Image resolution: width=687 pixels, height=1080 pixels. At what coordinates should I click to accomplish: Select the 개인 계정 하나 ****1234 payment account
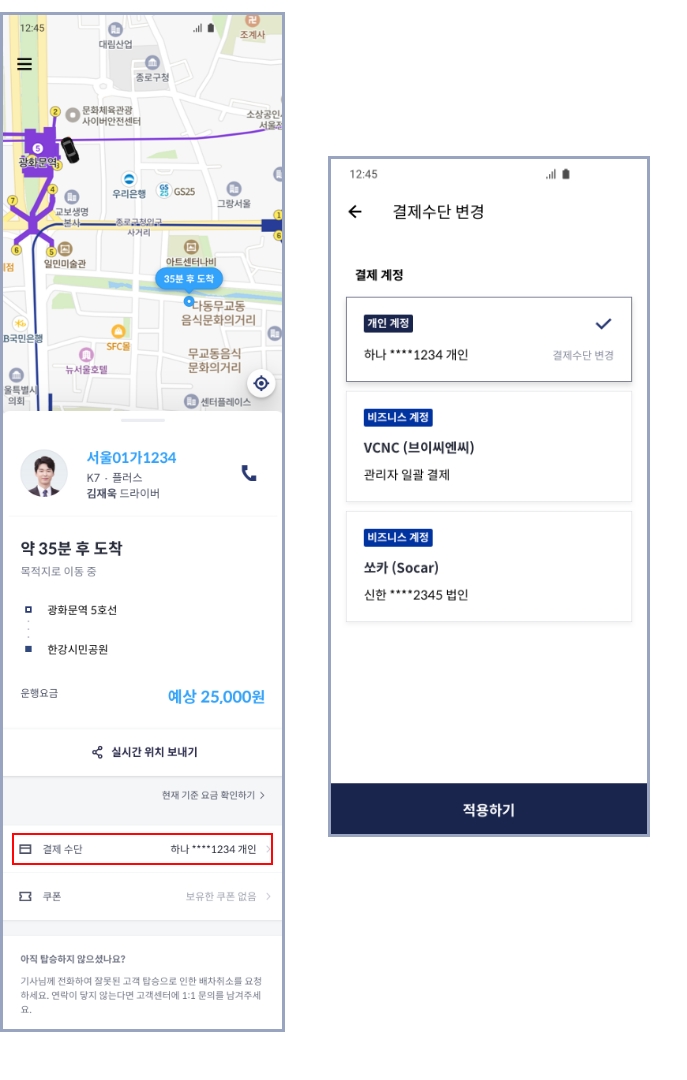click(489, 340)
